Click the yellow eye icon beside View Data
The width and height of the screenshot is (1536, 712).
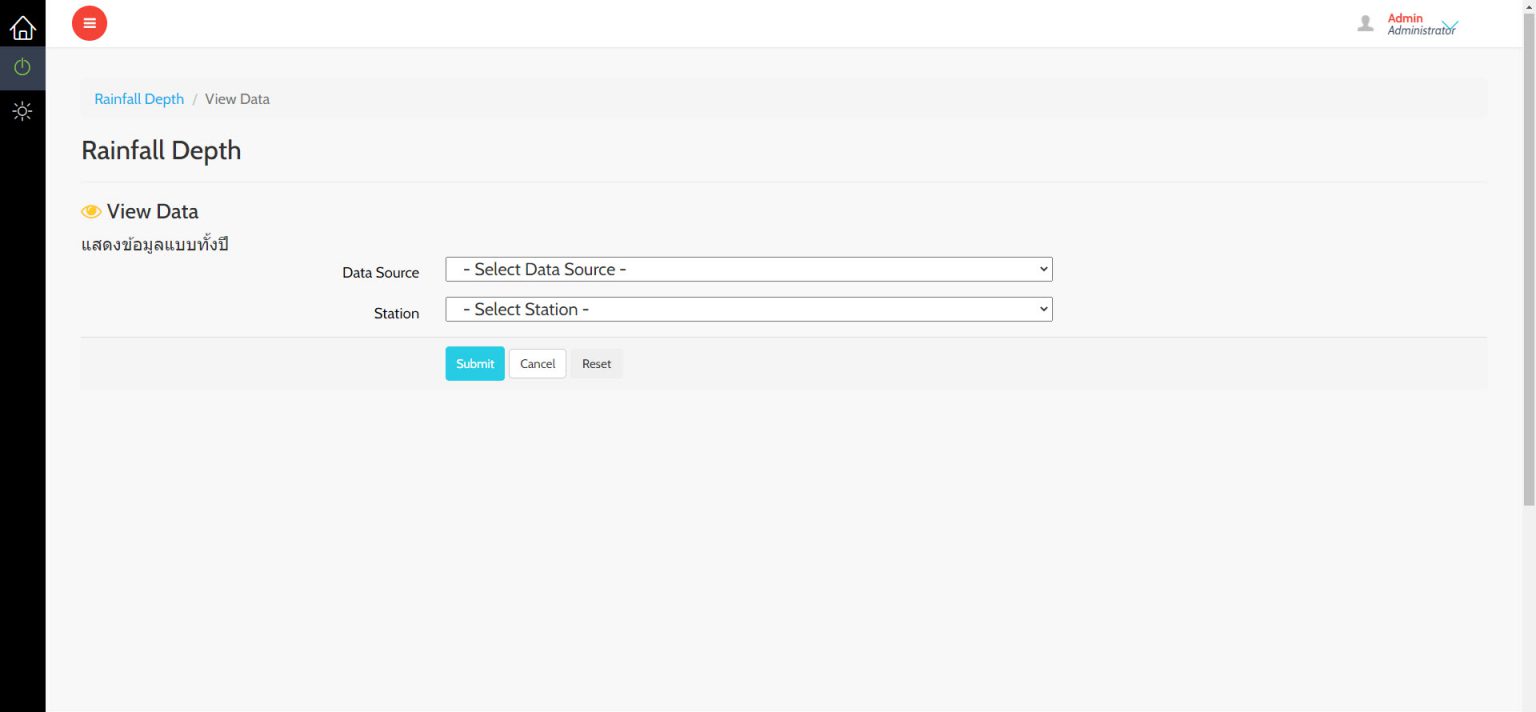(91, 212)
